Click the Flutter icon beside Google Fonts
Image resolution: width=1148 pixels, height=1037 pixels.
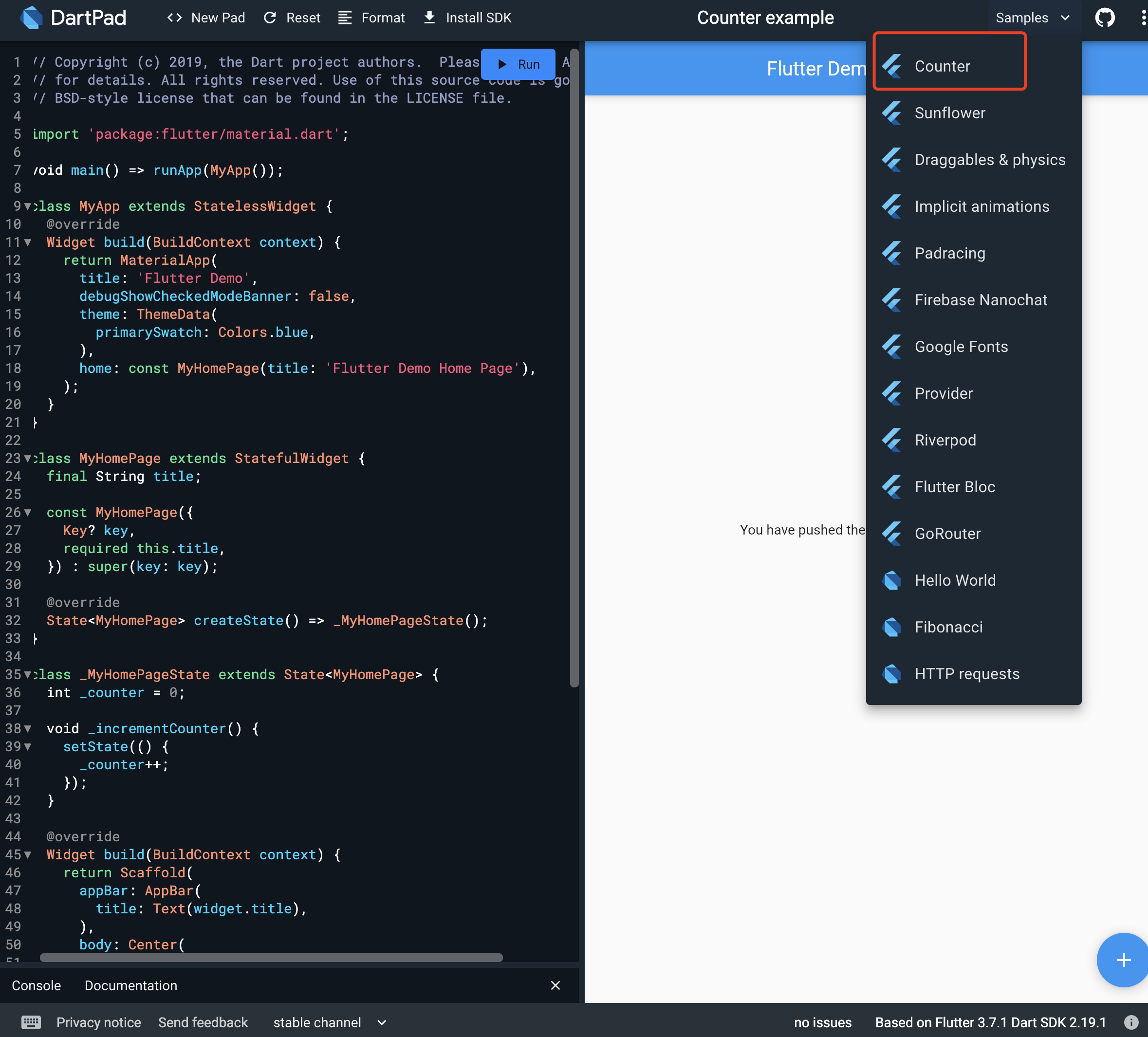892,346
